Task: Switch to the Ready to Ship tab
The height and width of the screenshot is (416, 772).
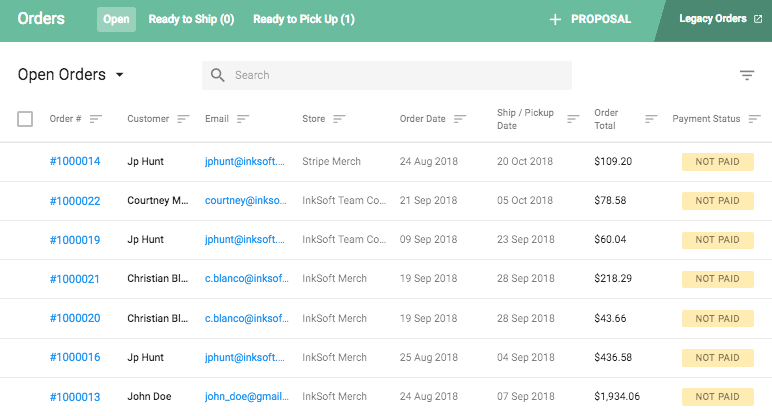Action: coord(191,19)
